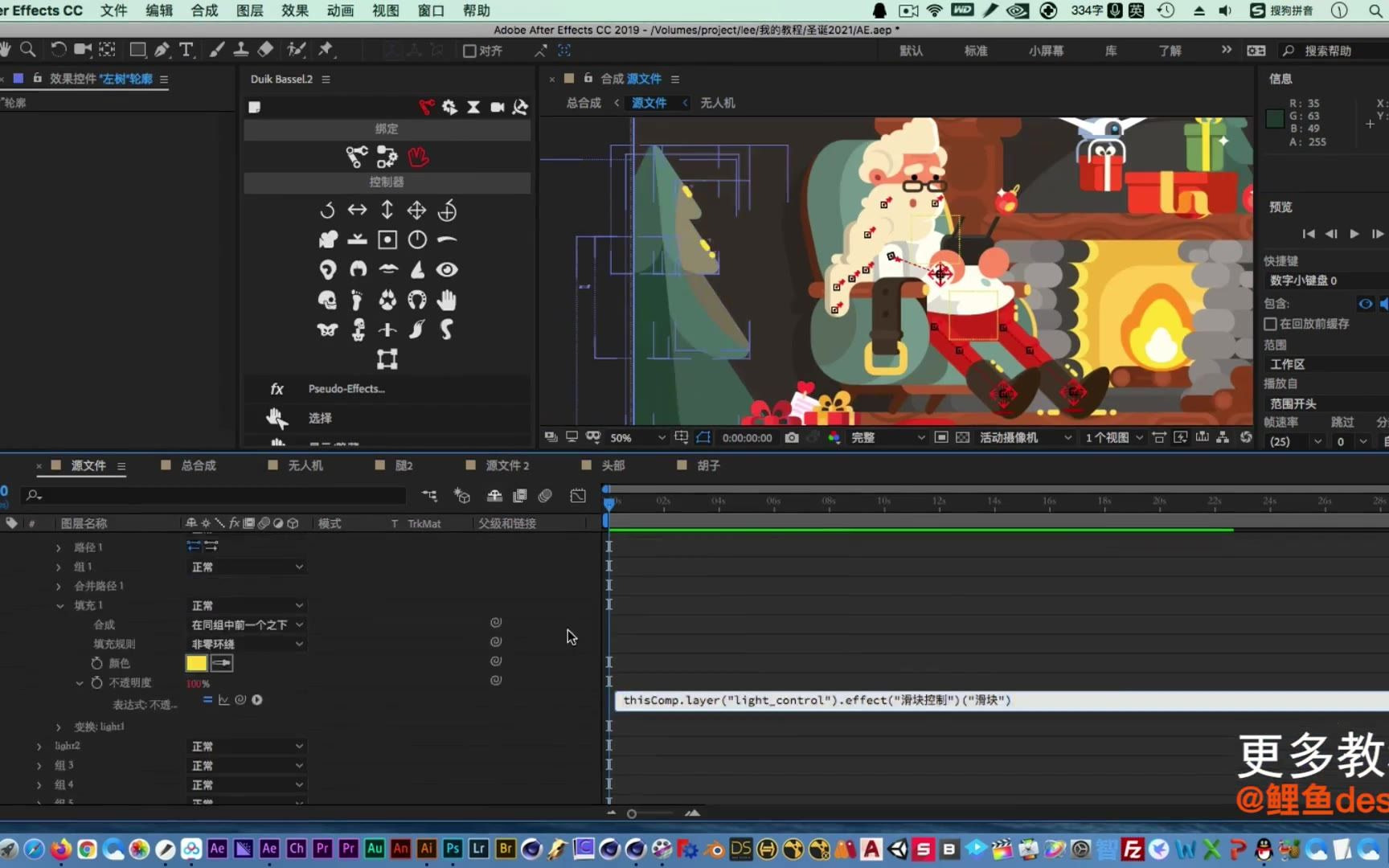Select the Pen tool
The width and height of the screenshot is (1389, 868).
[x=162, y=50]
